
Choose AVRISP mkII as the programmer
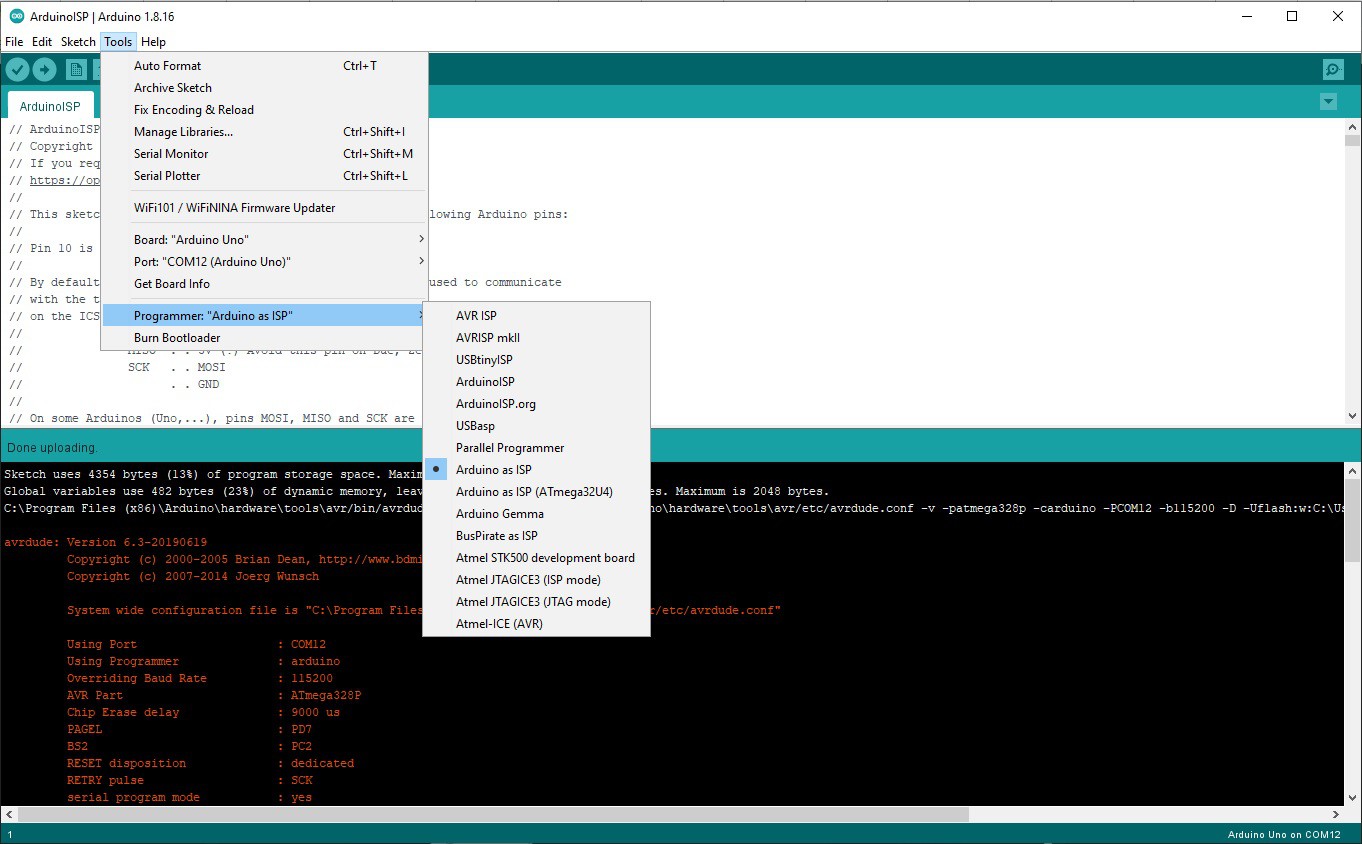(488, 338)
